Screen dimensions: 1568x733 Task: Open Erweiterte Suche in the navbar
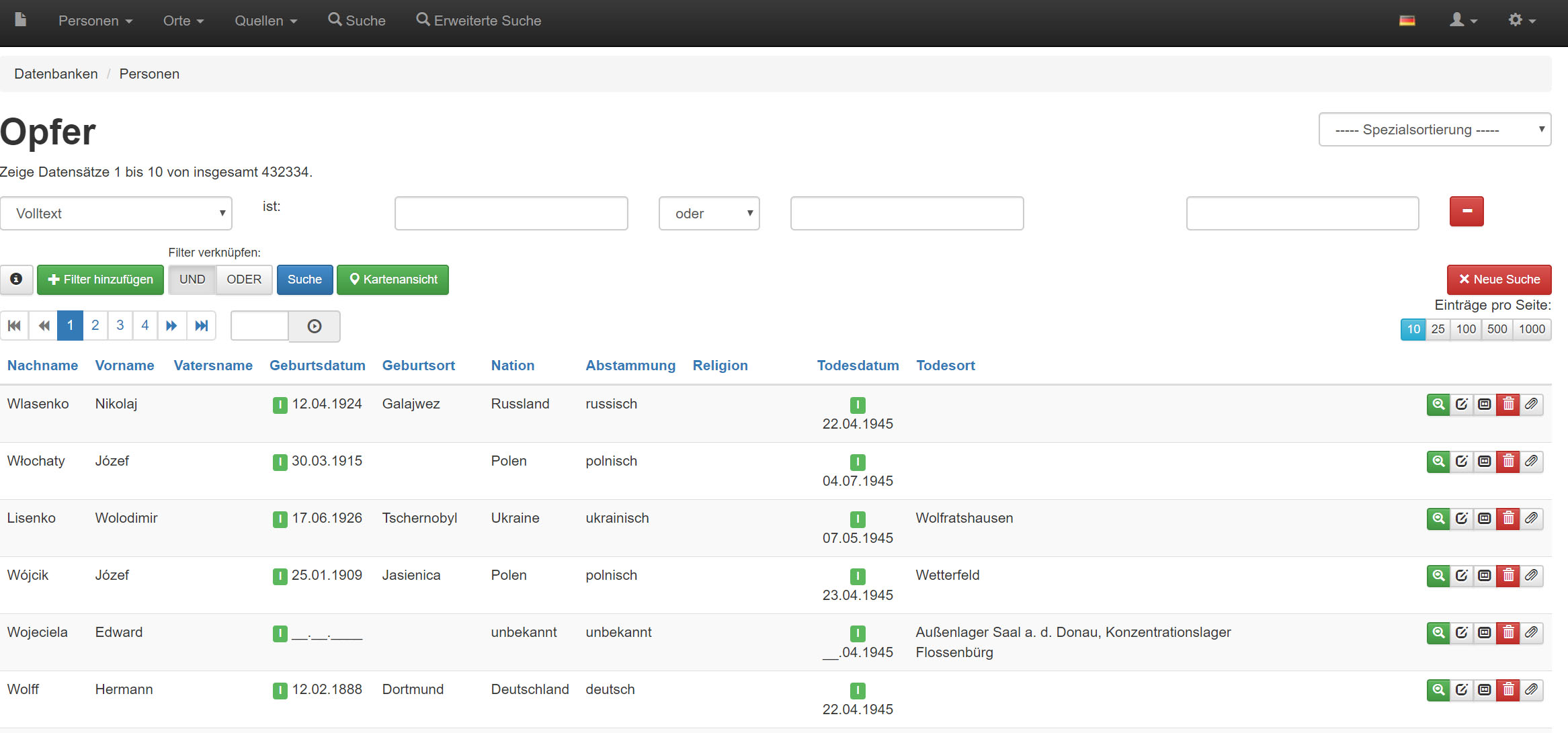click(x=479, y=20)
